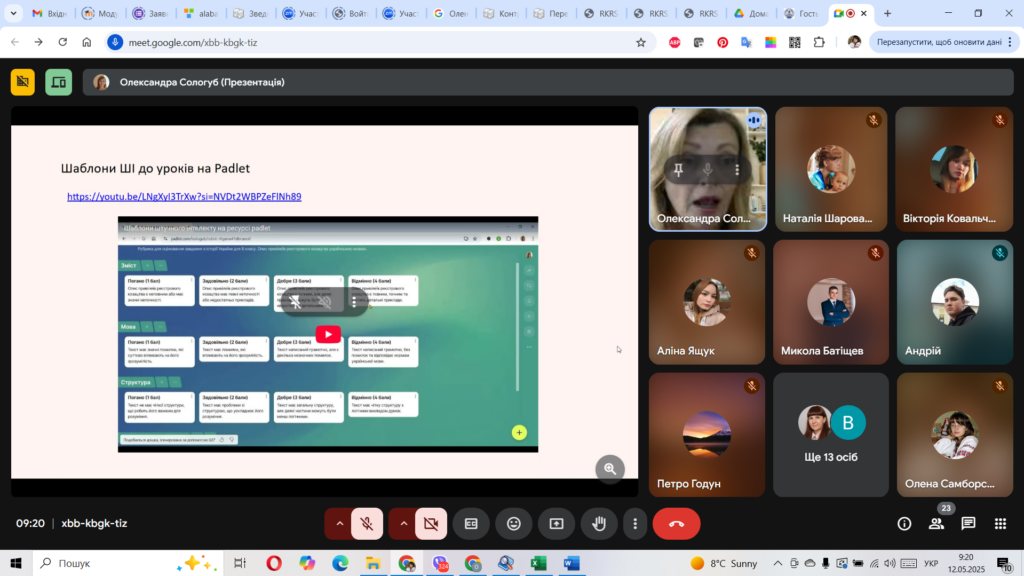Image resolution: width=1024 pixels, height=576 pixels.
Task: Open the Chrome extensions puzzle icon
Action: click(x=819, y=42)
